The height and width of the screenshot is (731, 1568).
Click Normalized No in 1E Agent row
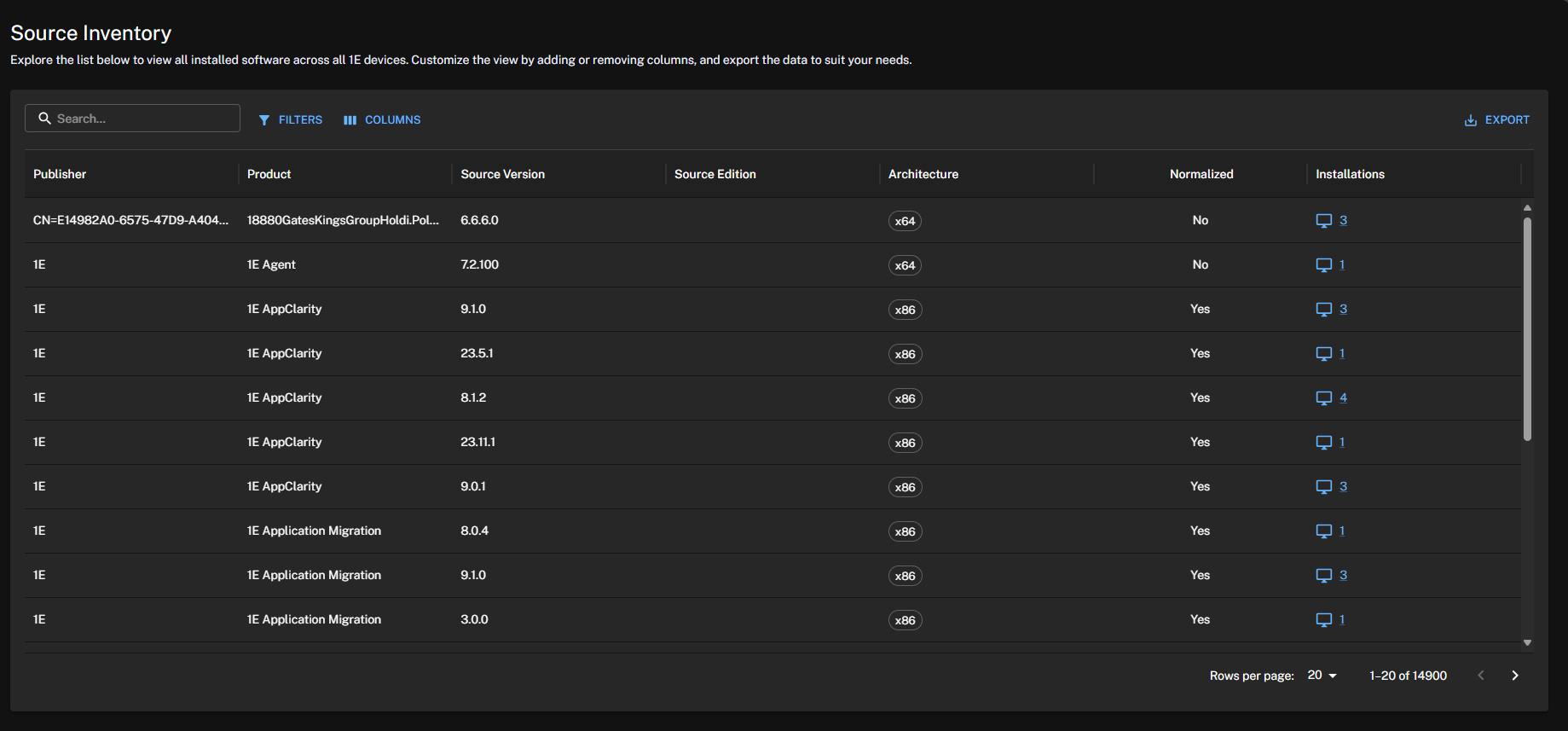click(x=1201, y=264)
